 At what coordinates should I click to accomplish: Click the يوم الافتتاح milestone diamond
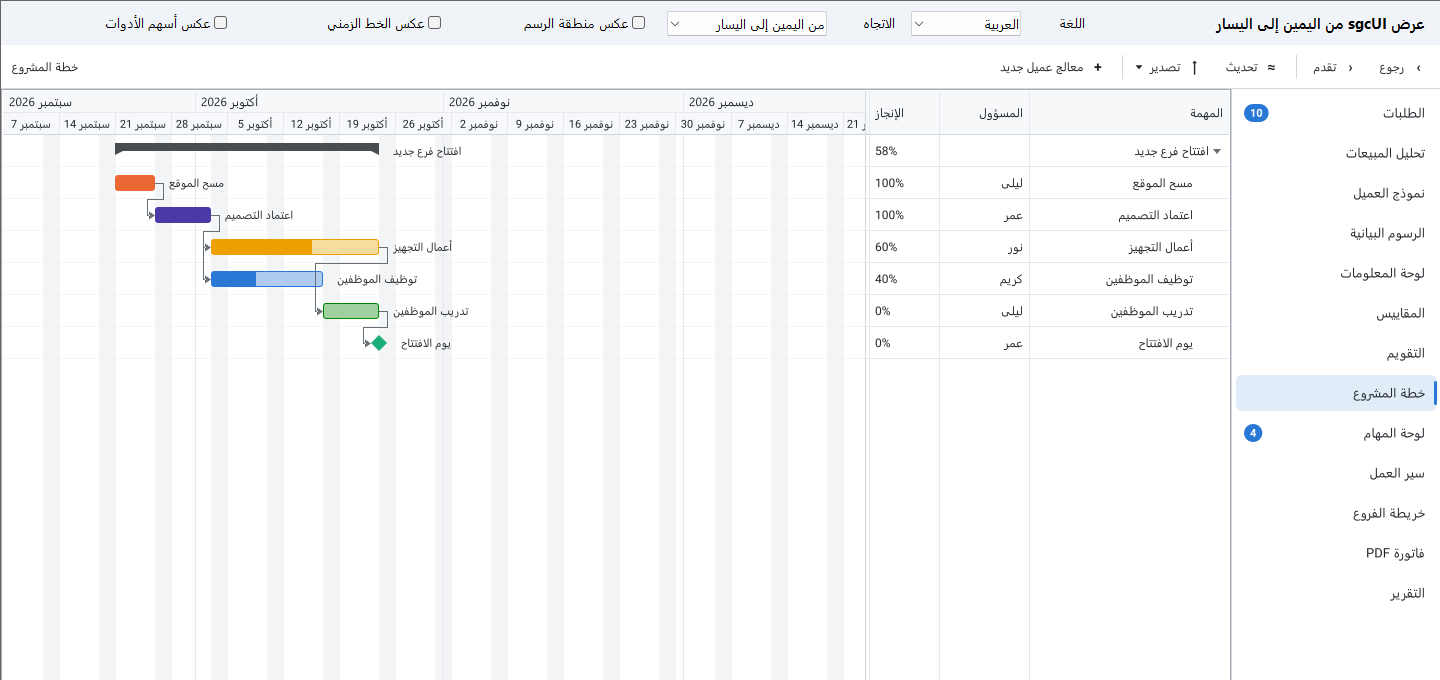pyautogui.click(x=378, y=343)
